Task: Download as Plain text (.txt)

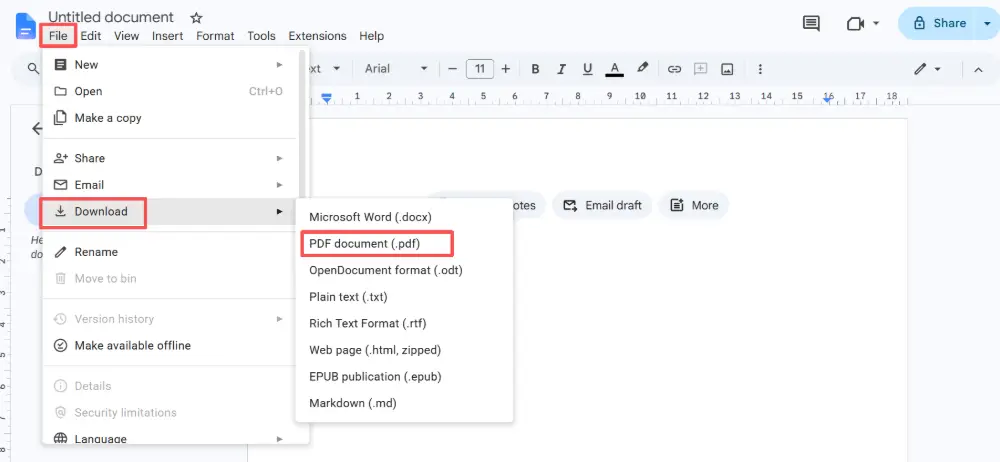Action: 404,297
